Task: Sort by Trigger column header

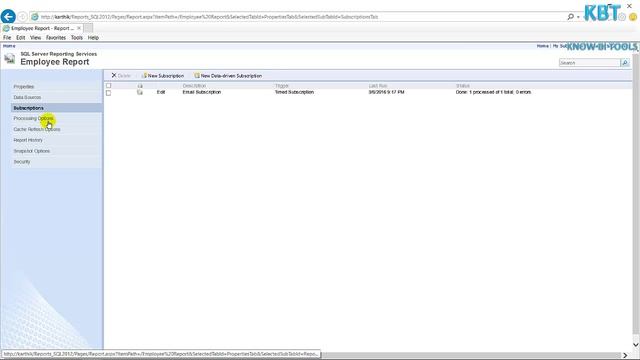Action: point(282,86)
